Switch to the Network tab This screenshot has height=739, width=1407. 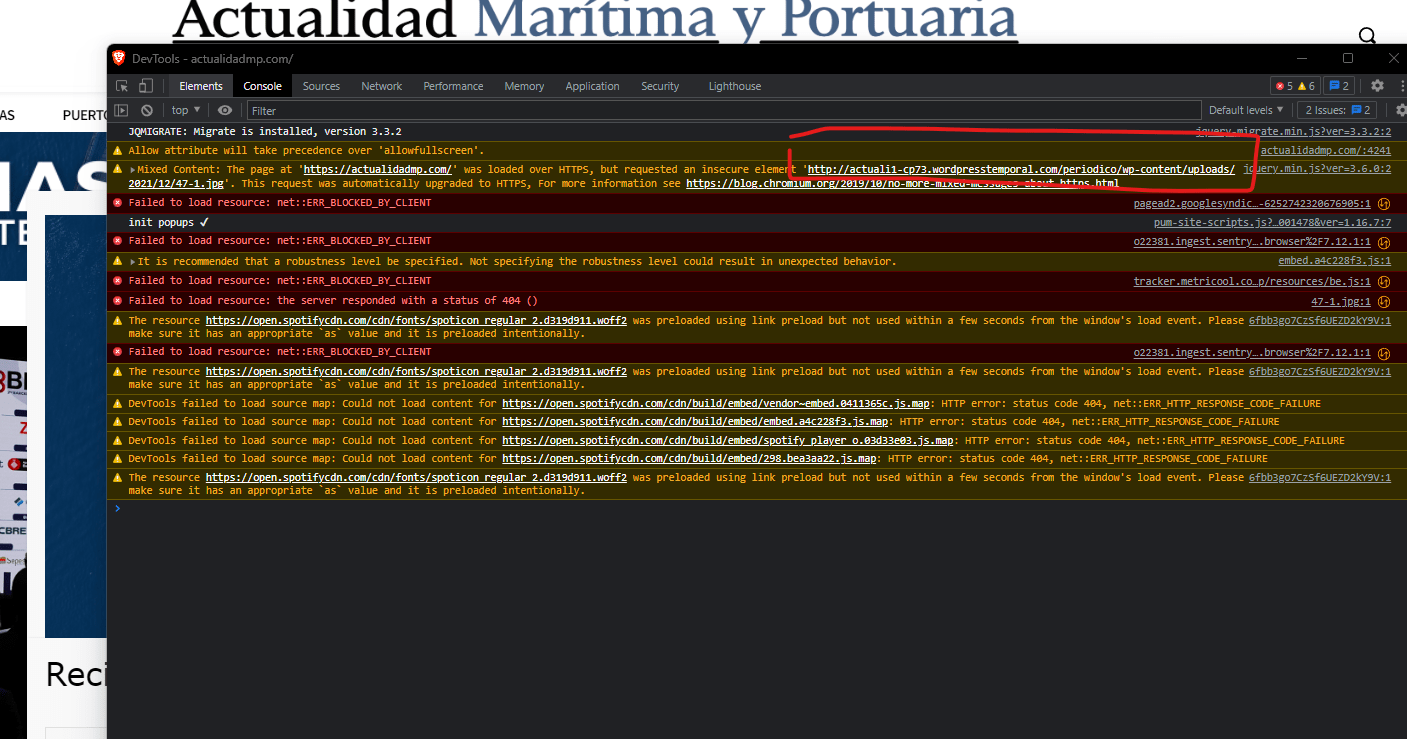click(x=382, y=86)
